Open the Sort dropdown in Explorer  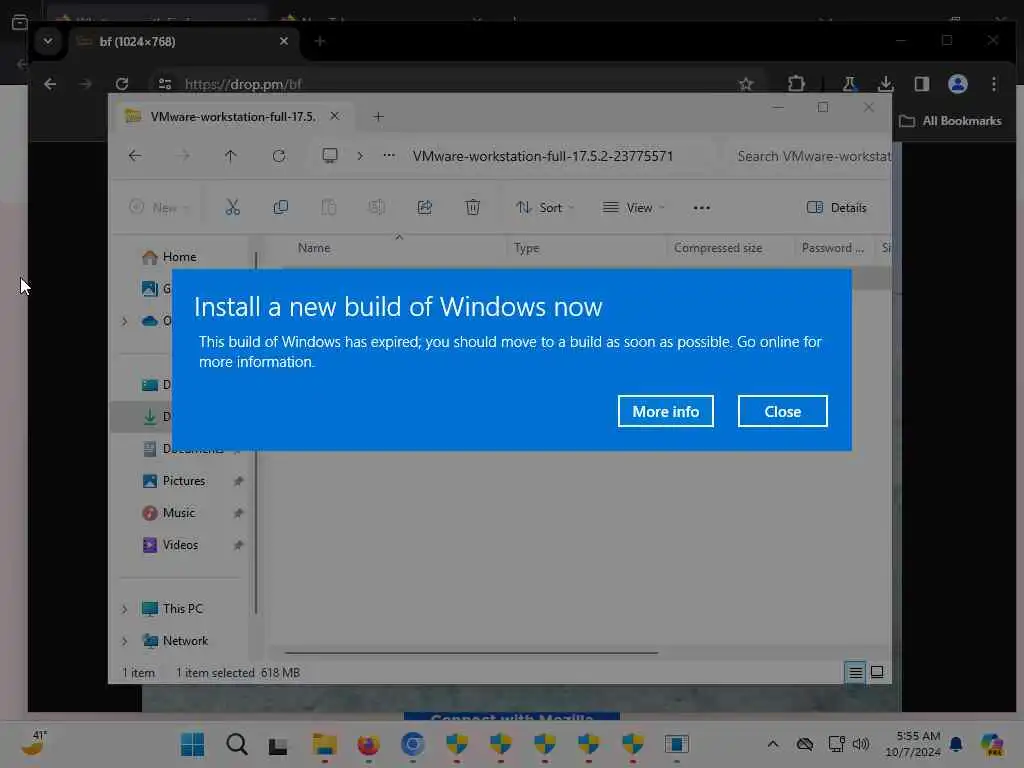(545, 208)
